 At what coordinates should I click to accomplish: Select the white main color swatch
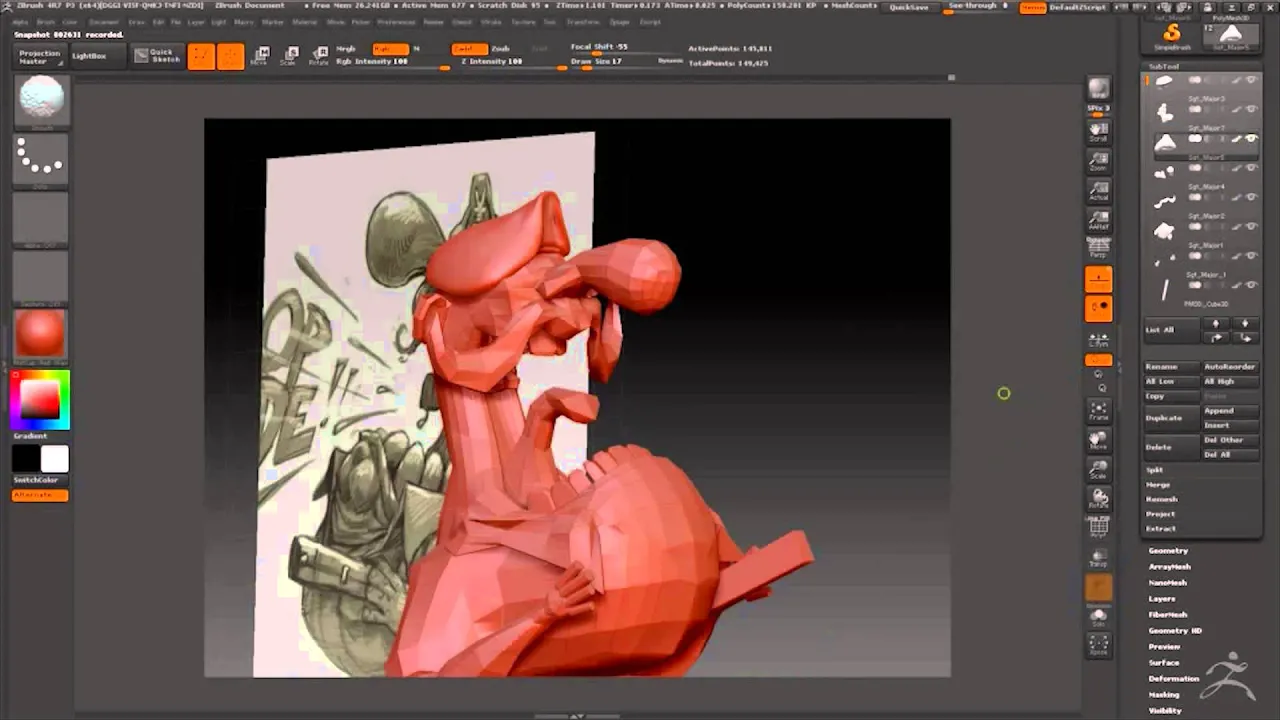coord(55,459)
